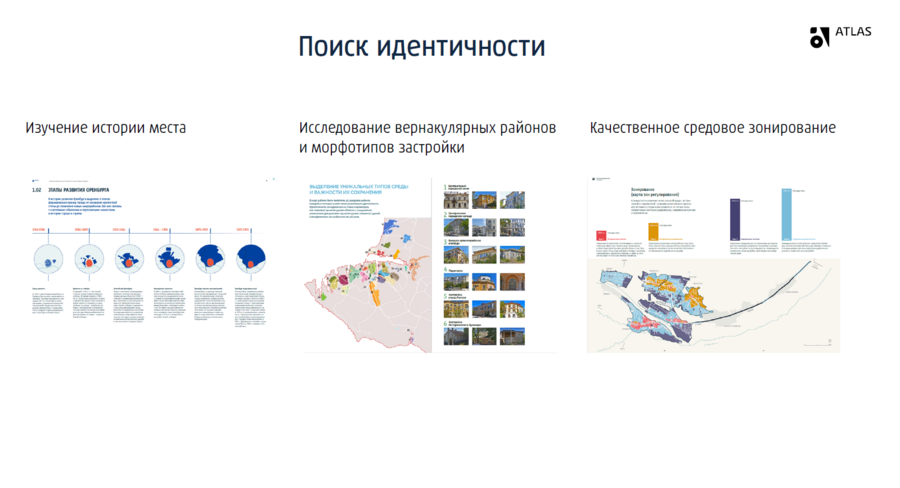
Task: Click the light blue bar in zoning chart
Action: (786, 214)
